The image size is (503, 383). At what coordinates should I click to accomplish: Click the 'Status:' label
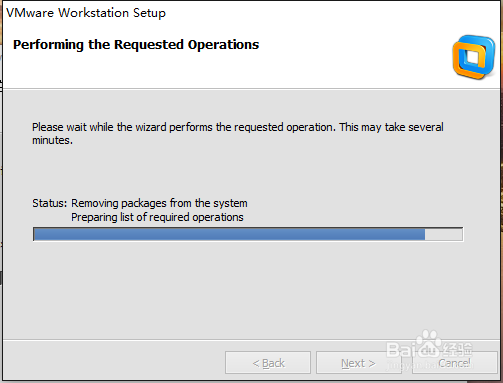point(50,203)
